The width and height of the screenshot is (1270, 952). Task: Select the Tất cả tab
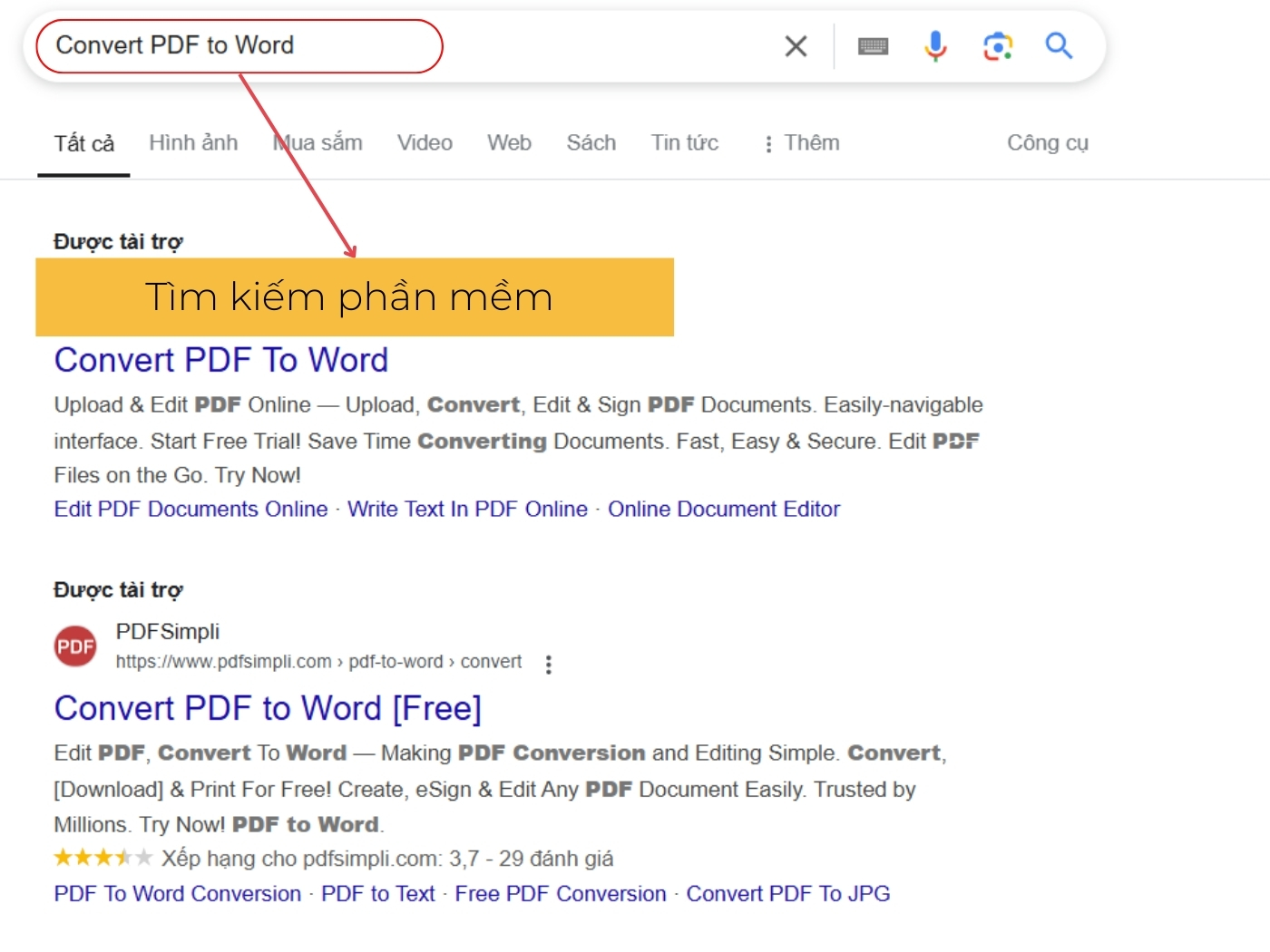(83, 143)
